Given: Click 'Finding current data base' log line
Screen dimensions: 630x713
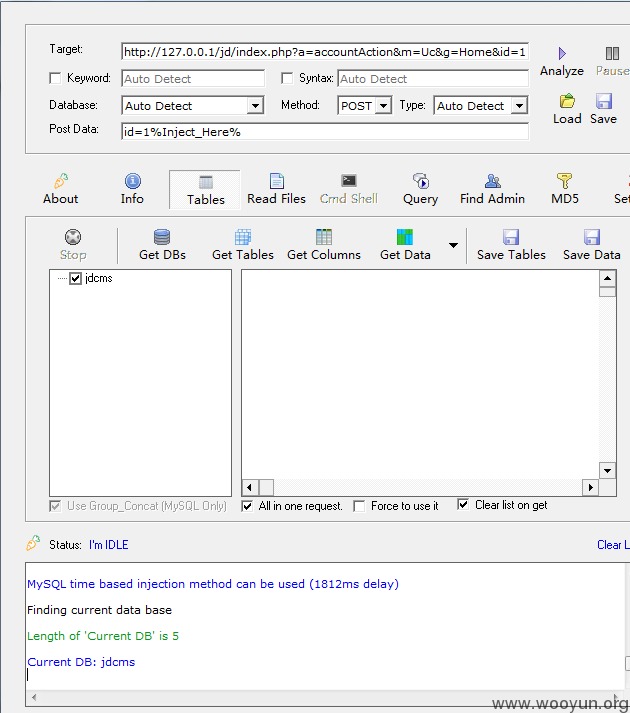Looking at the screenshot, I should pyautogui.click(x=100, y=610).
